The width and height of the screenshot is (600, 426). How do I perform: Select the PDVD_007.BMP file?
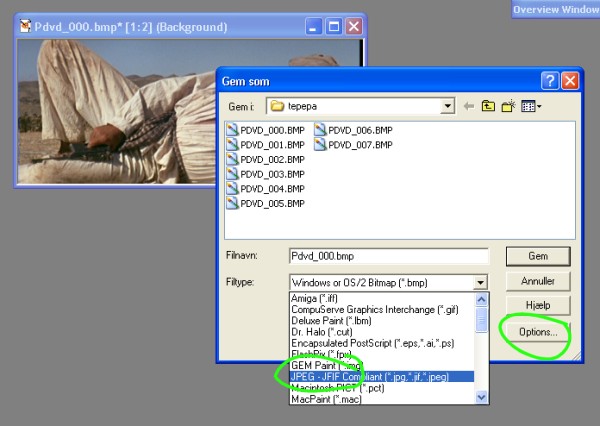(352, 144)
